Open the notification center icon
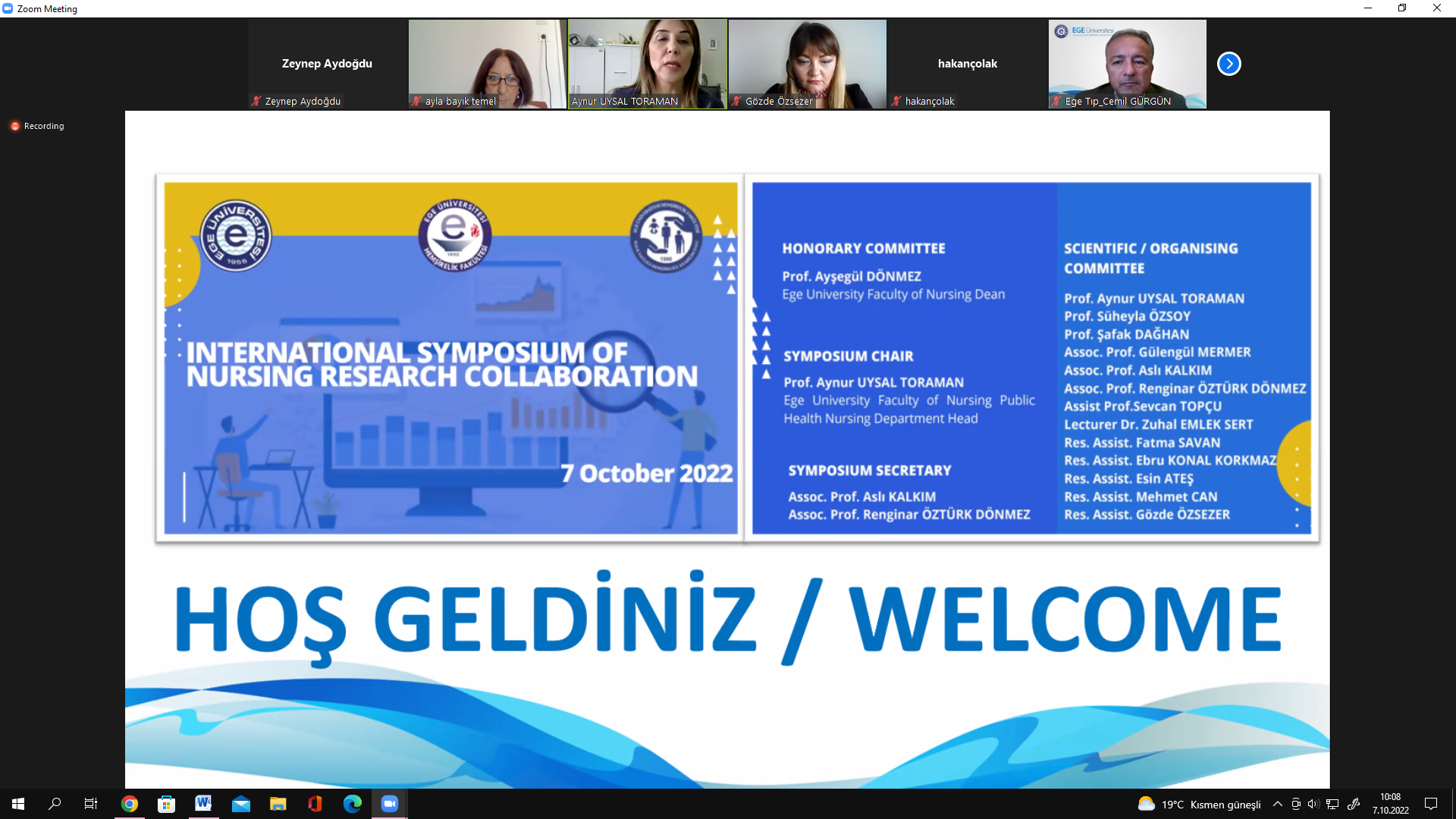1456x819 pixels. (x=1431, y=804)
